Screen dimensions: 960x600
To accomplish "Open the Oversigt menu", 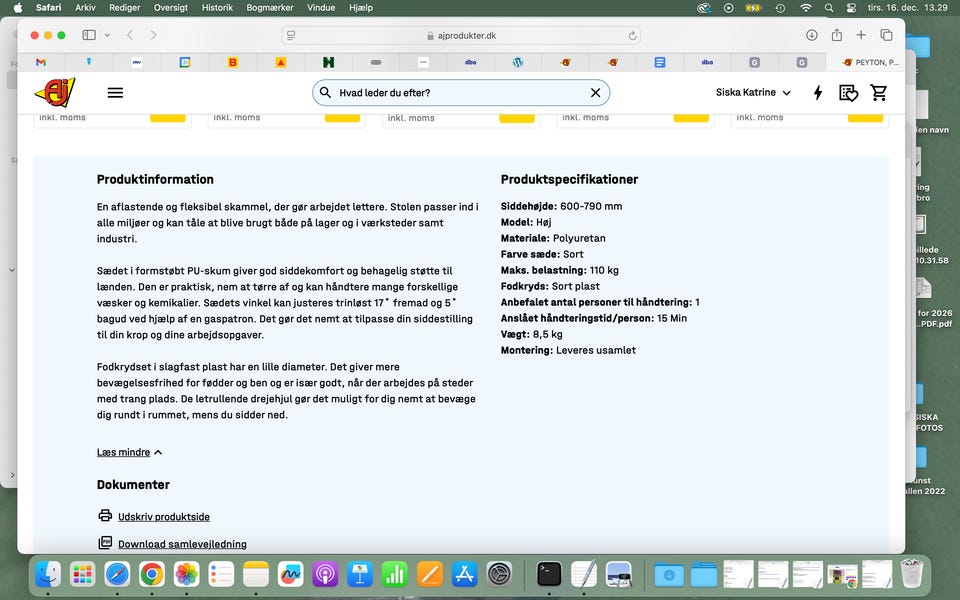I will [171, 7].
